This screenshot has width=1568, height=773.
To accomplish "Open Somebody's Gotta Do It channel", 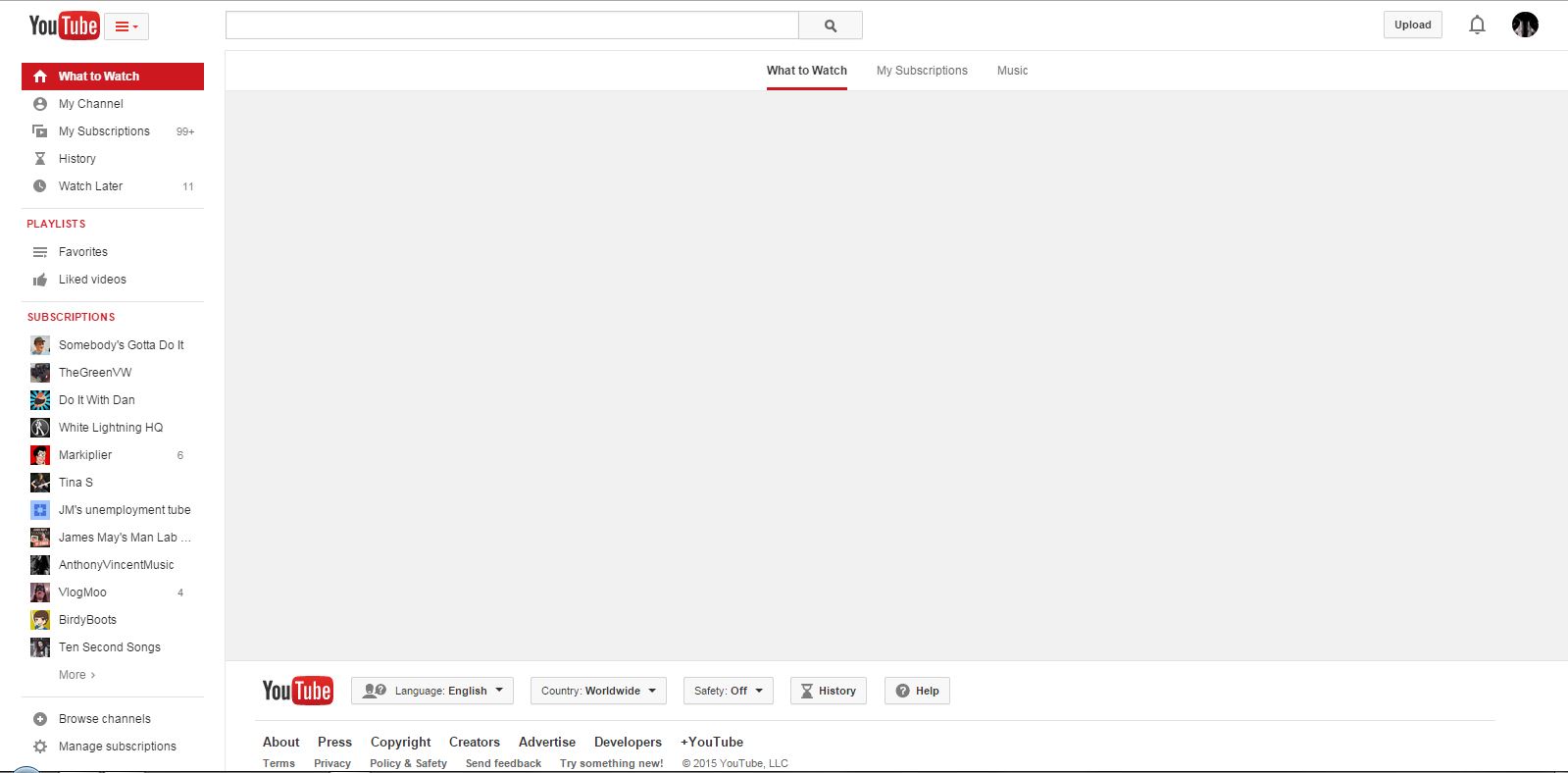I will pos(113,345).
